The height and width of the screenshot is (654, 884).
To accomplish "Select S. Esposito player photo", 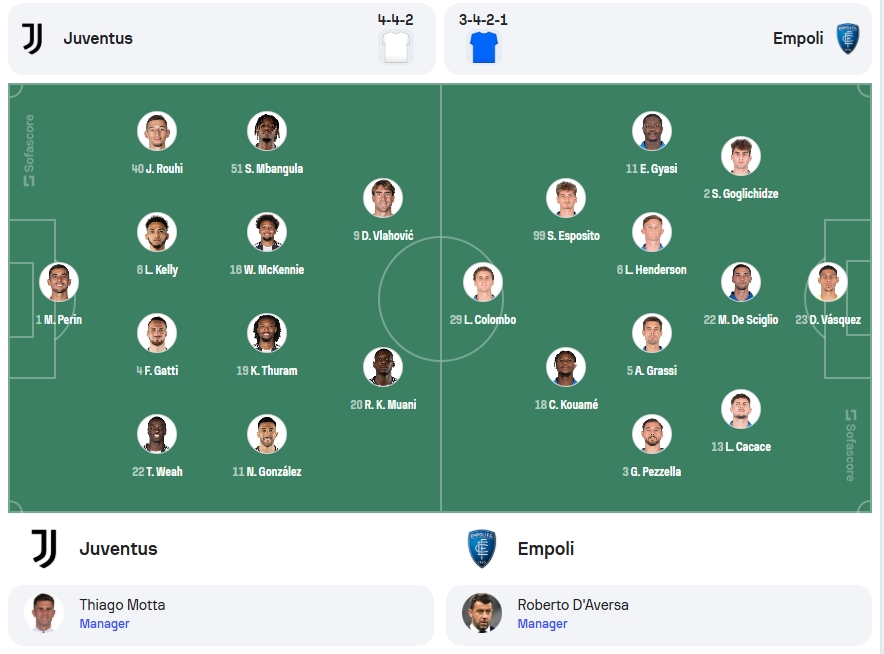I will [x=566, y=198].
